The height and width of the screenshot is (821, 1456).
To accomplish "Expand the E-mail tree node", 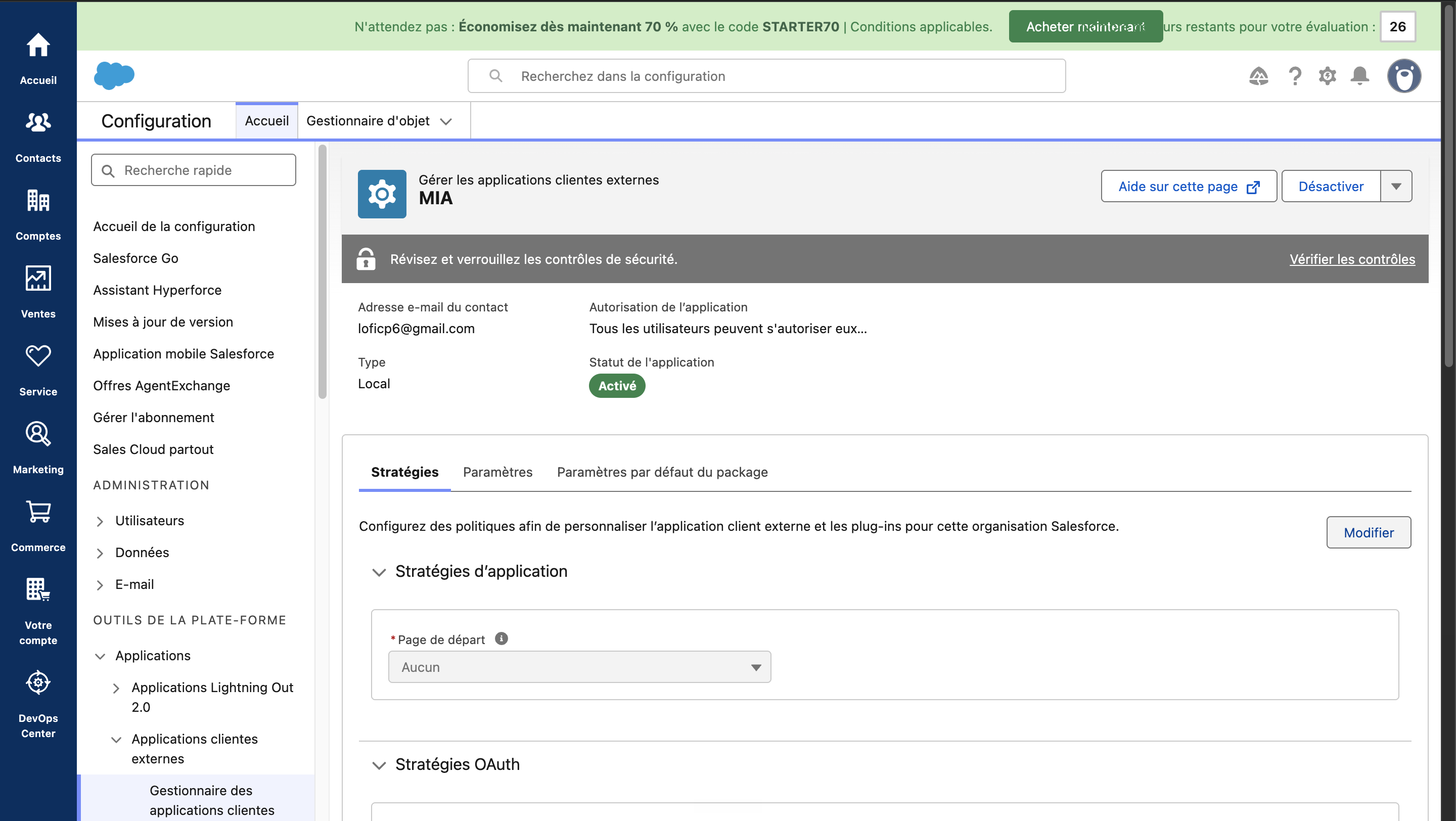I will tap(100, 585).
